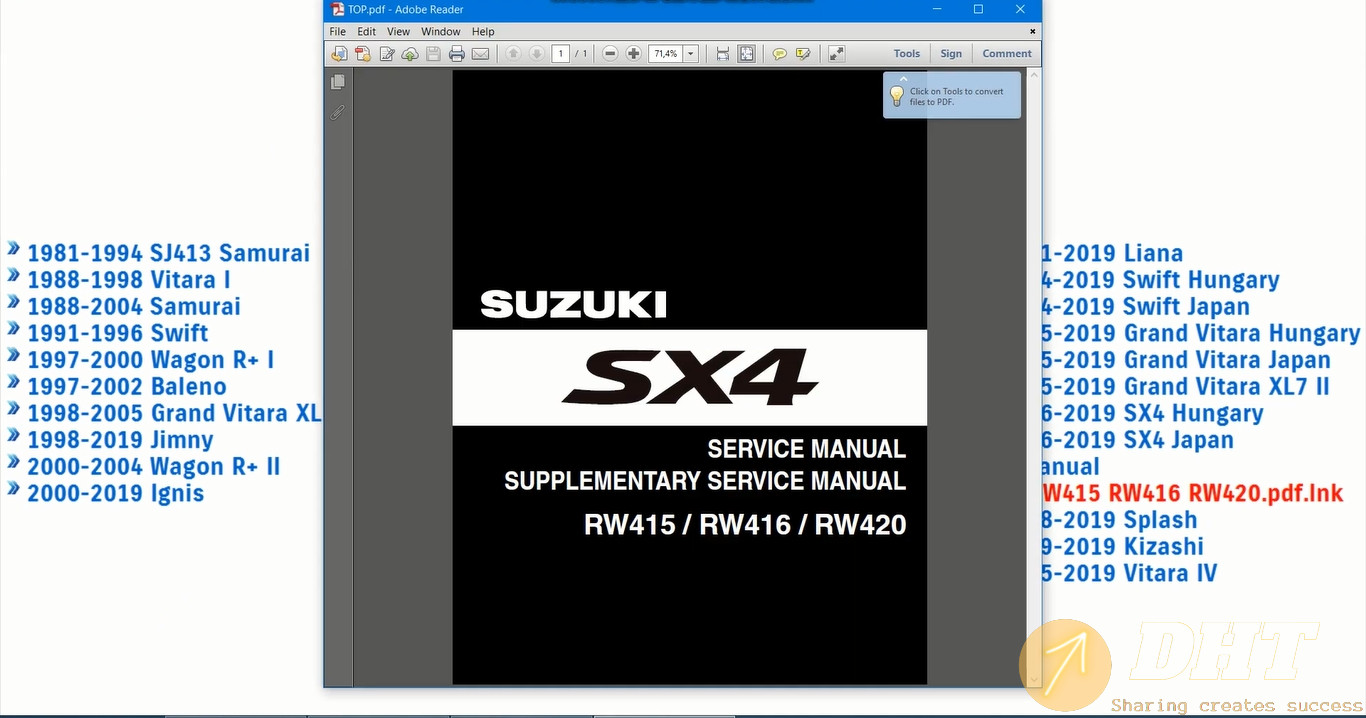Viewport: 1366px width, 718px height.
Task: Open the Attachments paperclip panel
Action: click(x=338, y=112)
